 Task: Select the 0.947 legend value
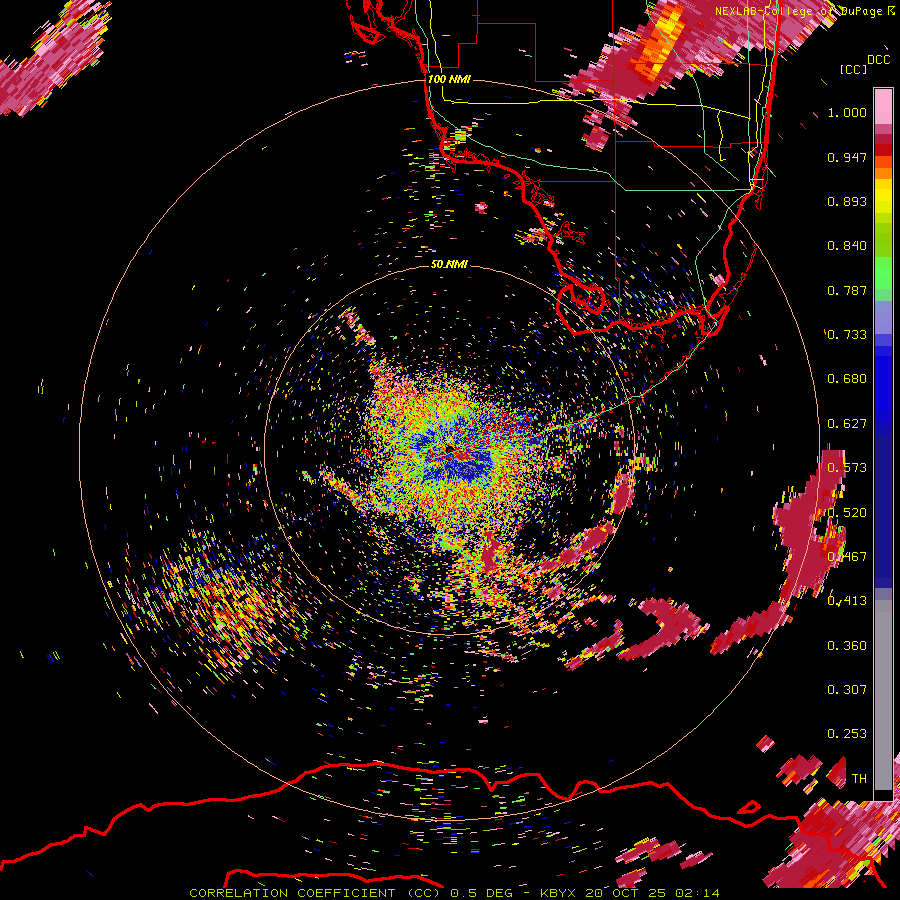[847, 157]
